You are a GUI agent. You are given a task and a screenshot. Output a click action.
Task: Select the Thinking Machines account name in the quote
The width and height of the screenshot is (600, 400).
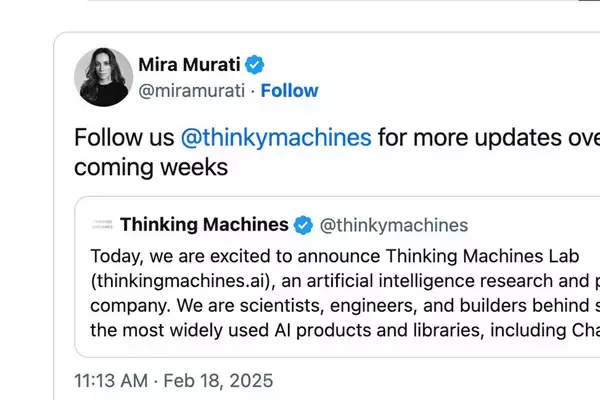click(204, 224)
